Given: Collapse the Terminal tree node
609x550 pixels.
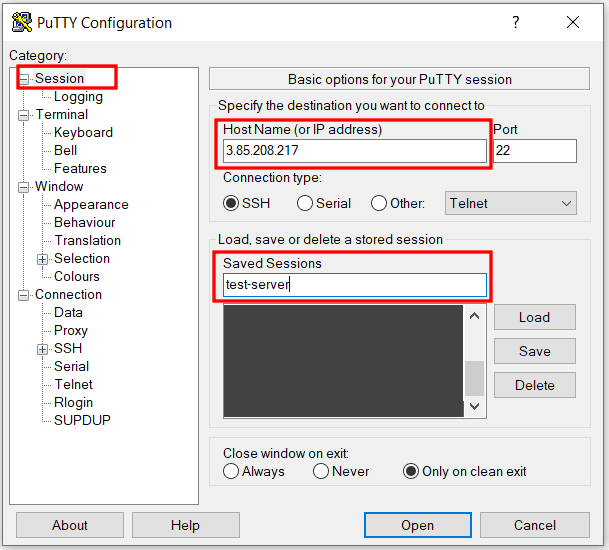Looking at the screenshot, I should click(24, 115).
